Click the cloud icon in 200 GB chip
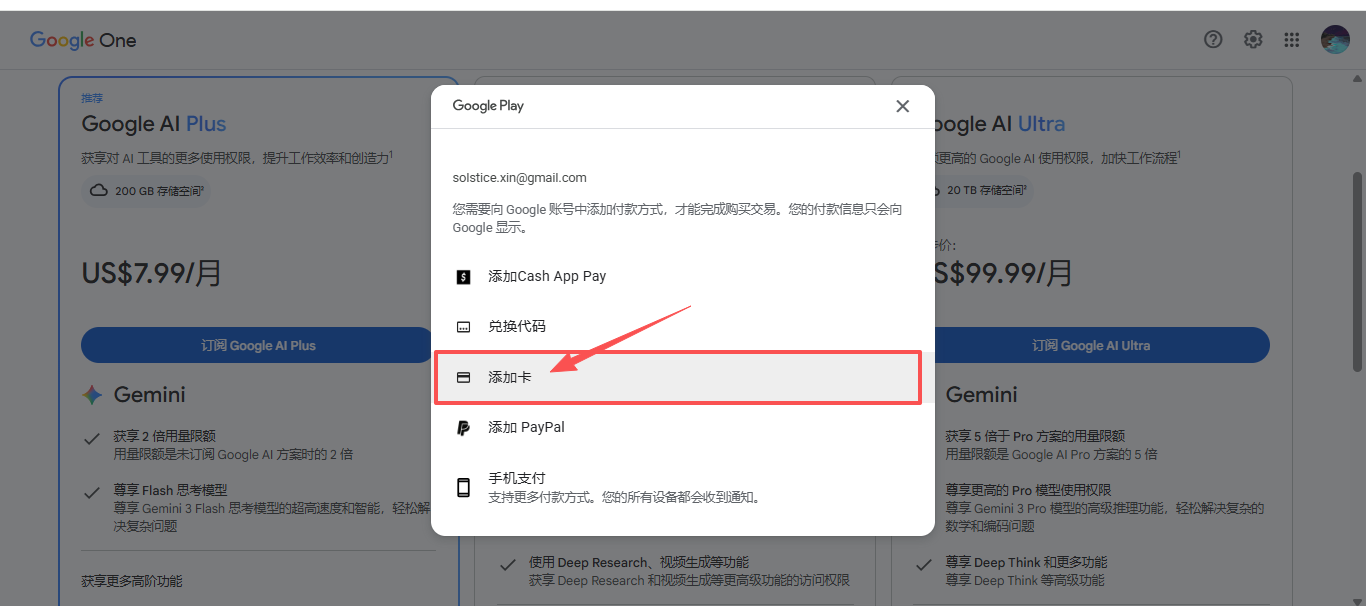Viewport: 1366px width, 606px height. [99, 191]
